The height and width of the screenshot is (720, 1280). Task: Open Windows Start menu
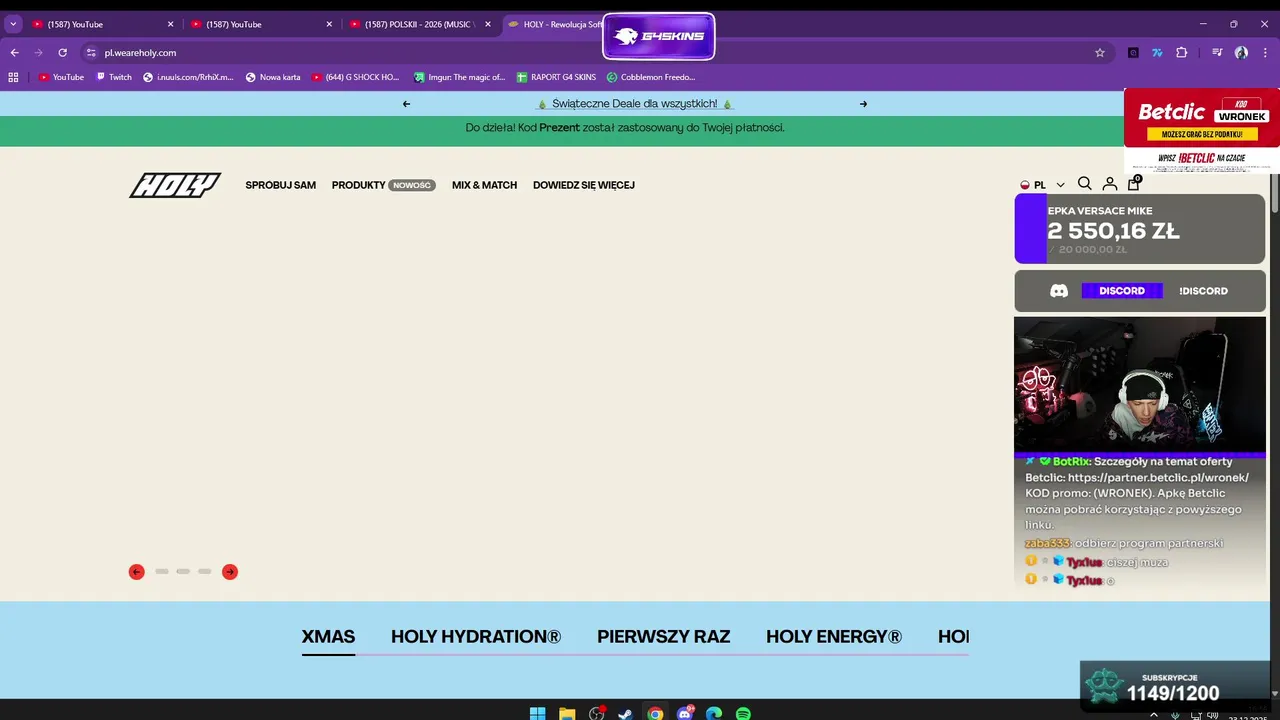coord(538,714)
